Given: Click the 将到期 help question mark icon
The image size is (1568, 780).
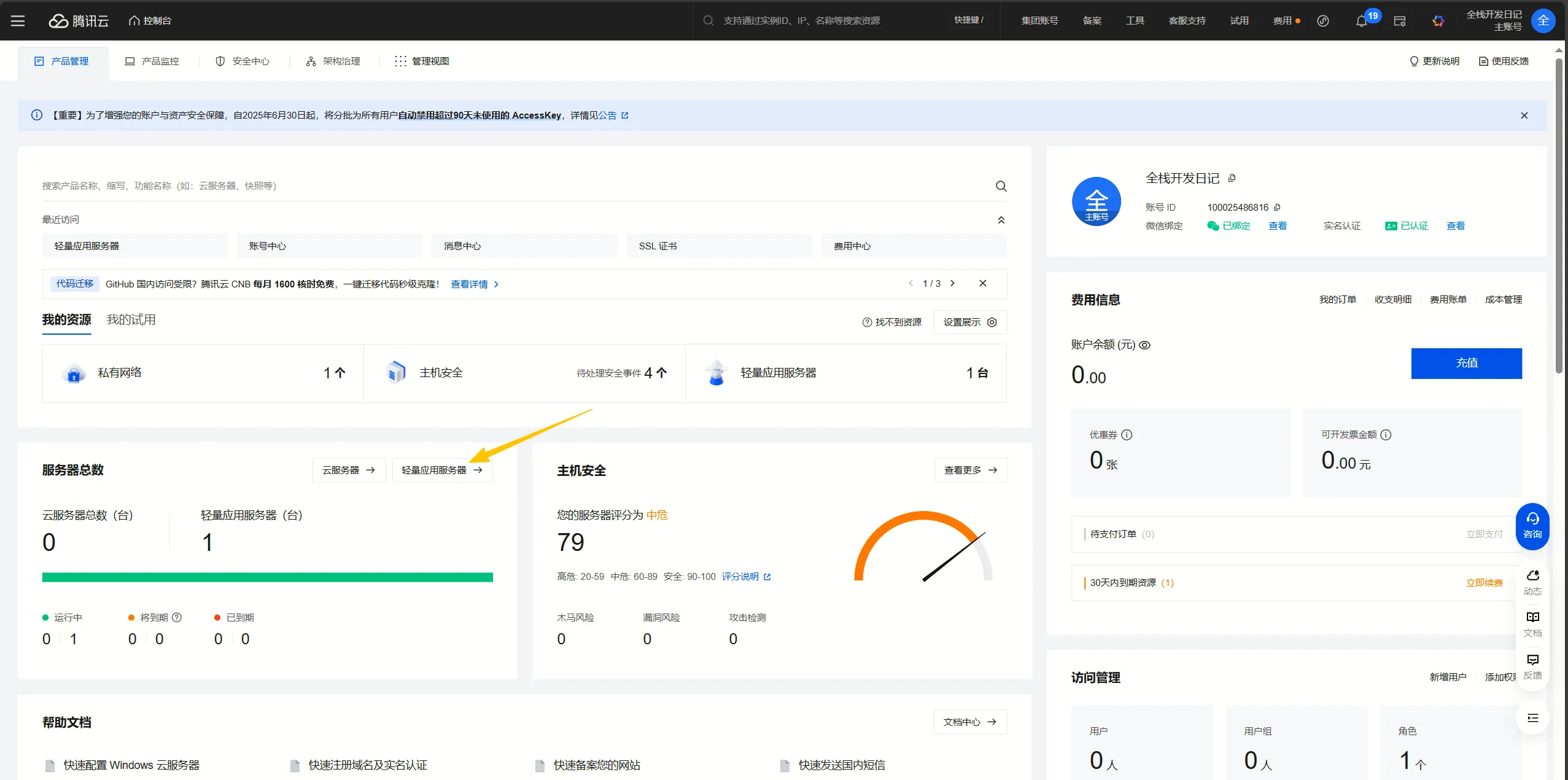Looking at the screenshot, I should [177, 618].
